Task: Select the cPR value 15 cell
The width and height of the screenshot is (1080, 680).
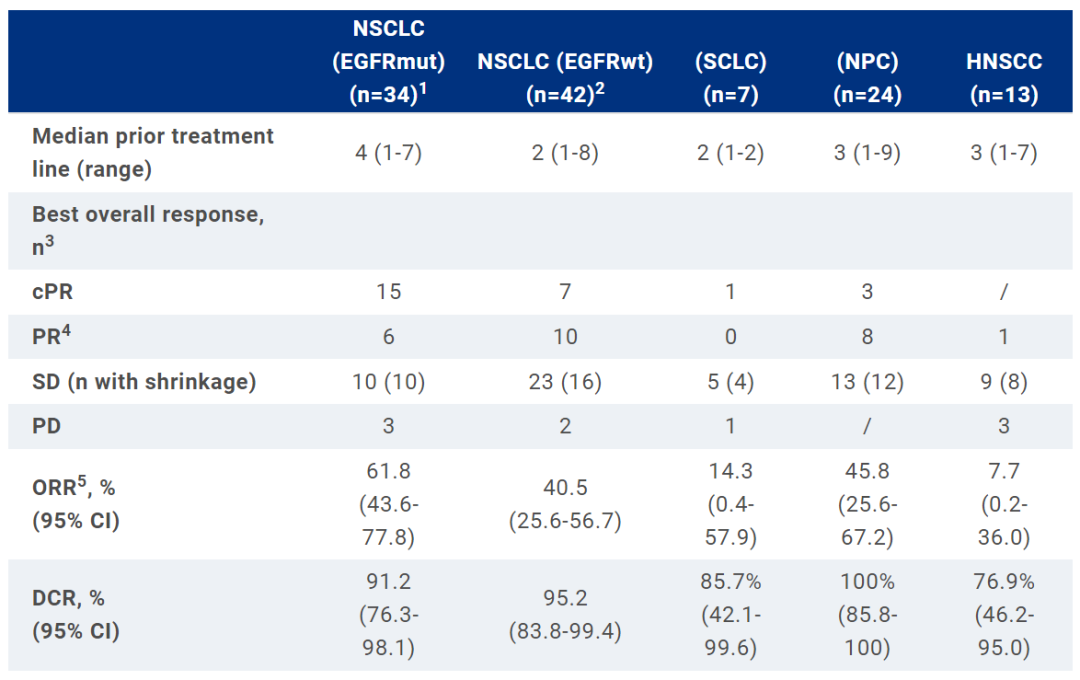Action: click(x=388, y=291)
